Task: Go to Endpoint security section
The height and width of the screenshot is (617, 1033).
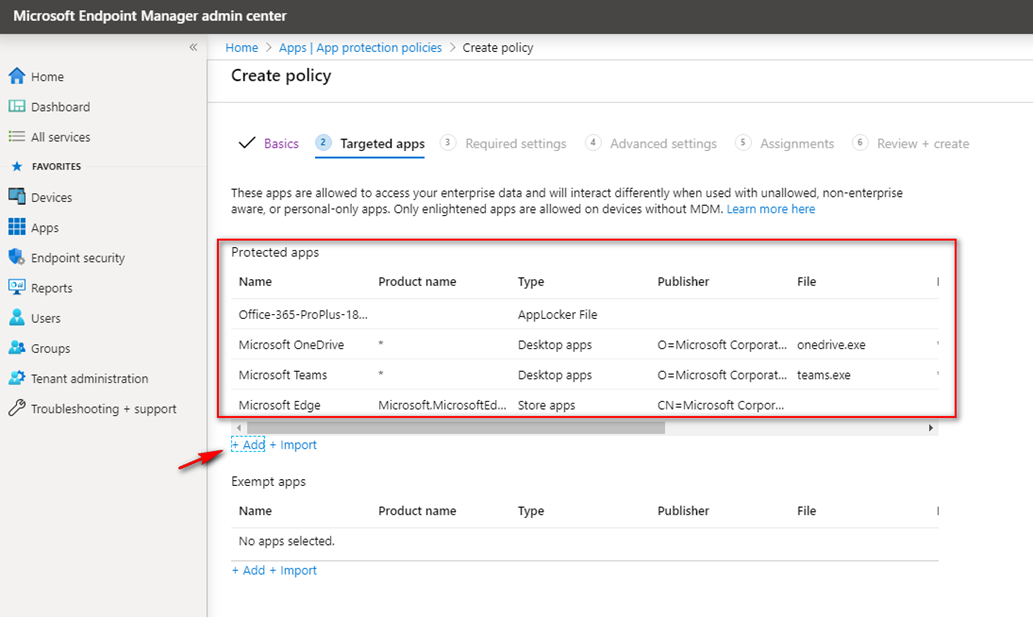Action: click(78, 258)
